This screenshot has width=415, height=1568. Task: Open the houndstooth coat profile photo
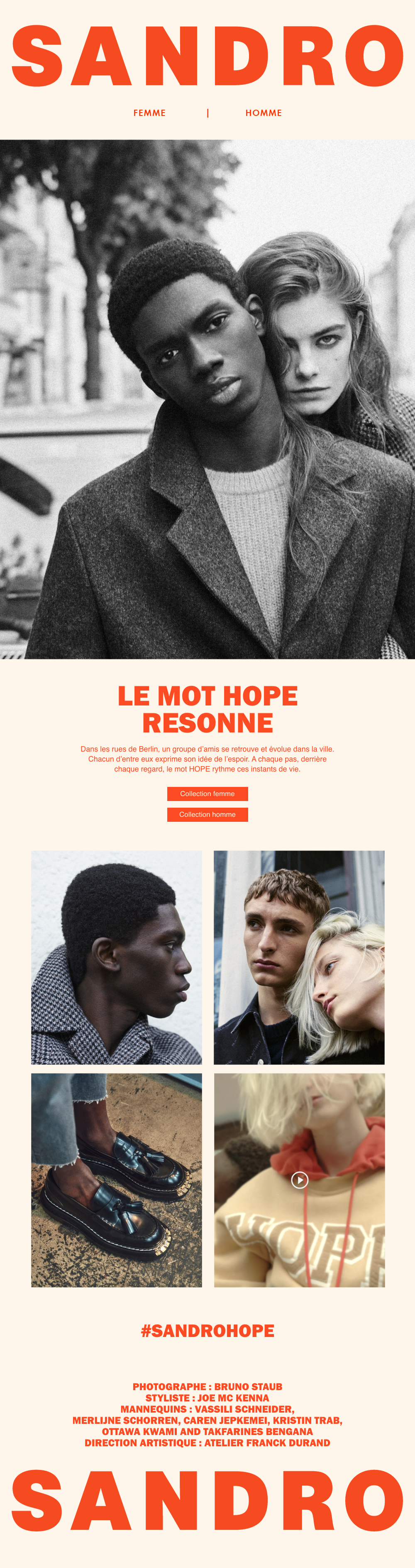pyautogui.click(x=117, y=958)
